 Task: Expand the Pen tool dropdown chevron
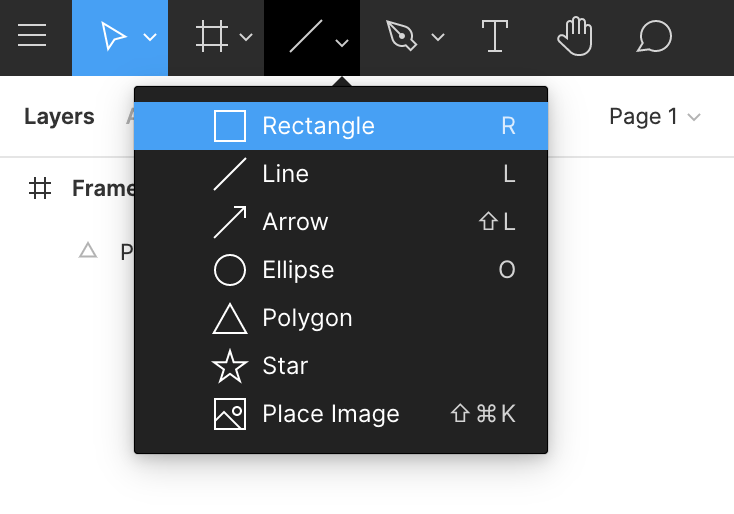coord(438,39)
